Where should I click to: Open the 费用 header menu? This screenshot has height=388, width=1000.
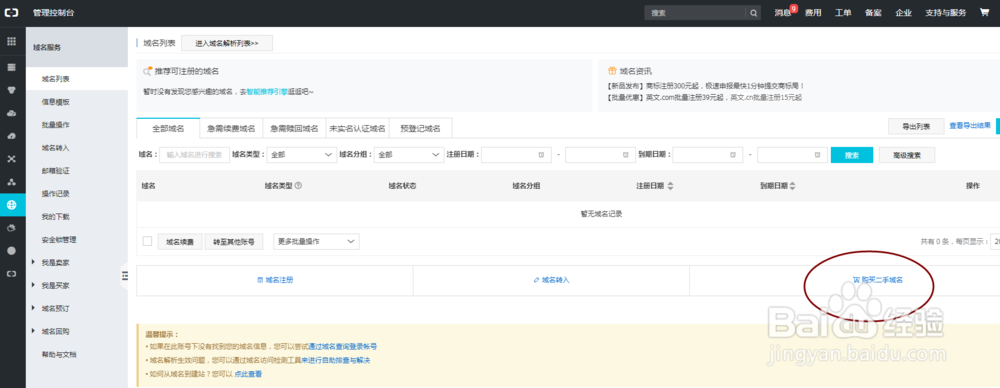point(812,13)
